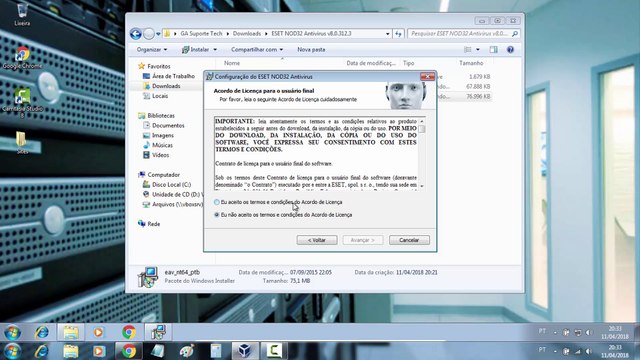Sort by the Tipo column header
Screen dimensions: 640x360
409,63
